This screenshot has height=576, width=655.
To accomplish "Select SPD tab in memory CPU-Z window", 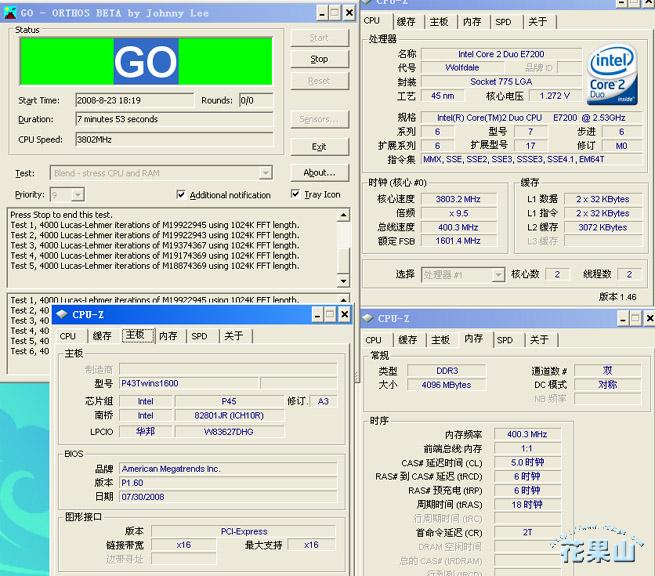I will [505, 340].
